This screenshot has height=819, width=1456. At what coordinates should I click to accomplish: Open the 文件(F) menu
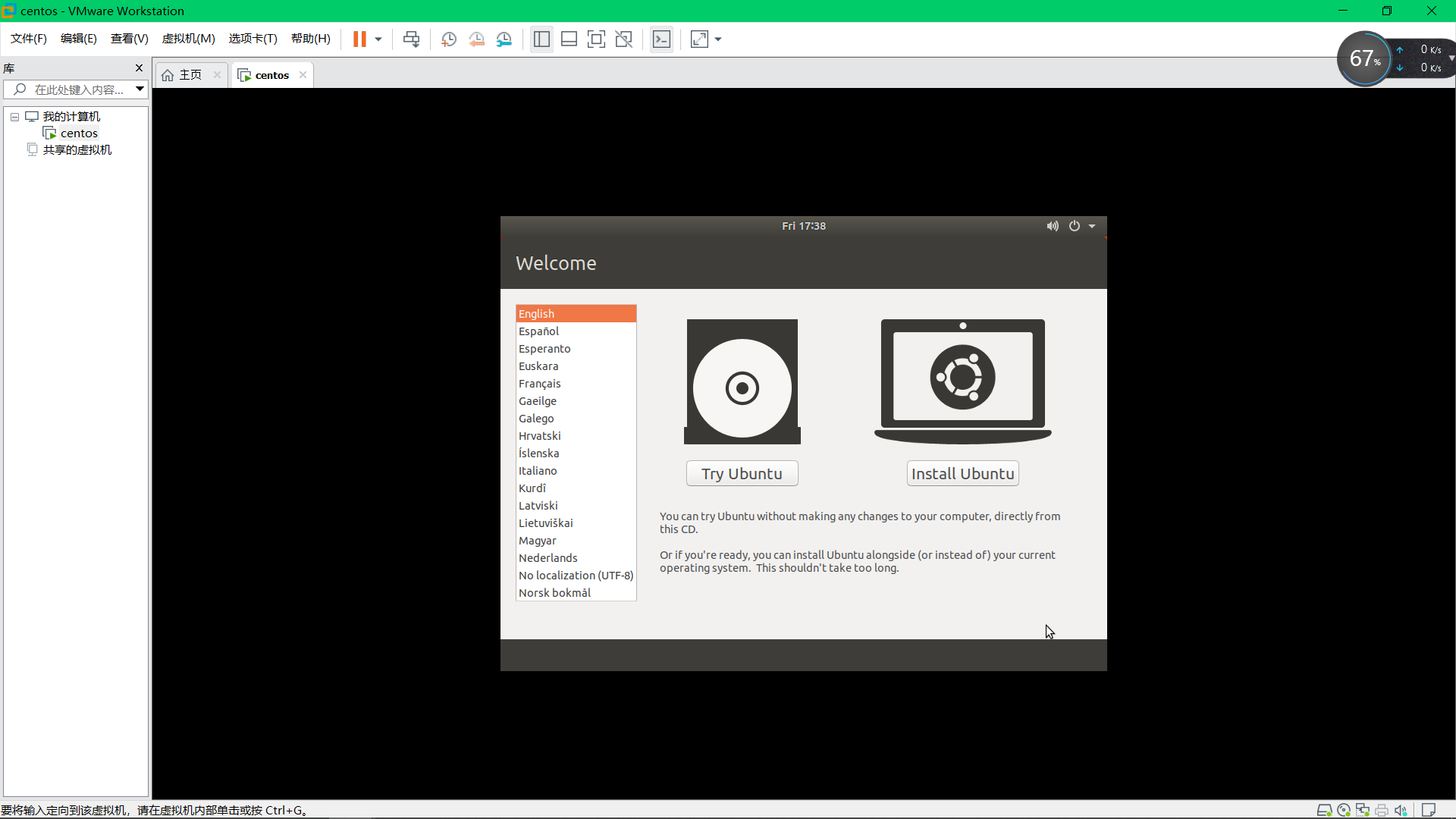(29, 39)
